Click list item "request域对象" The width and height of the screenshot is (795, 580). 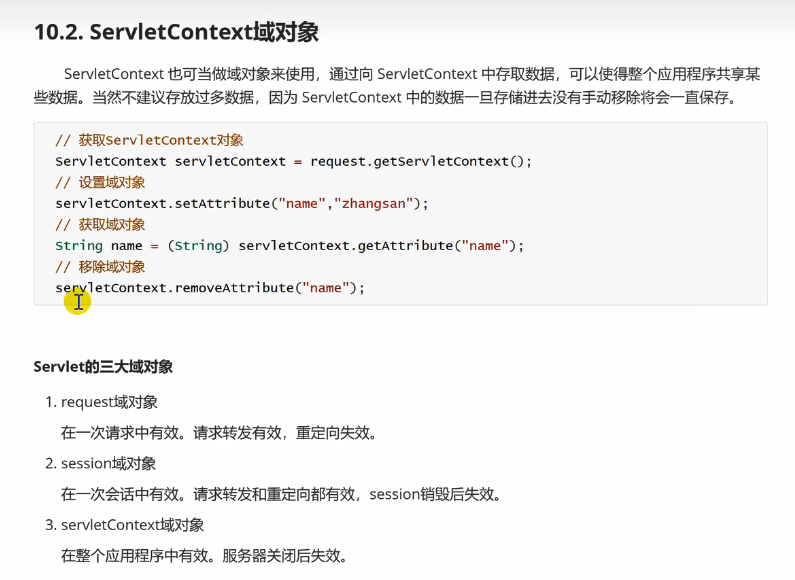[x=109, y=402]
